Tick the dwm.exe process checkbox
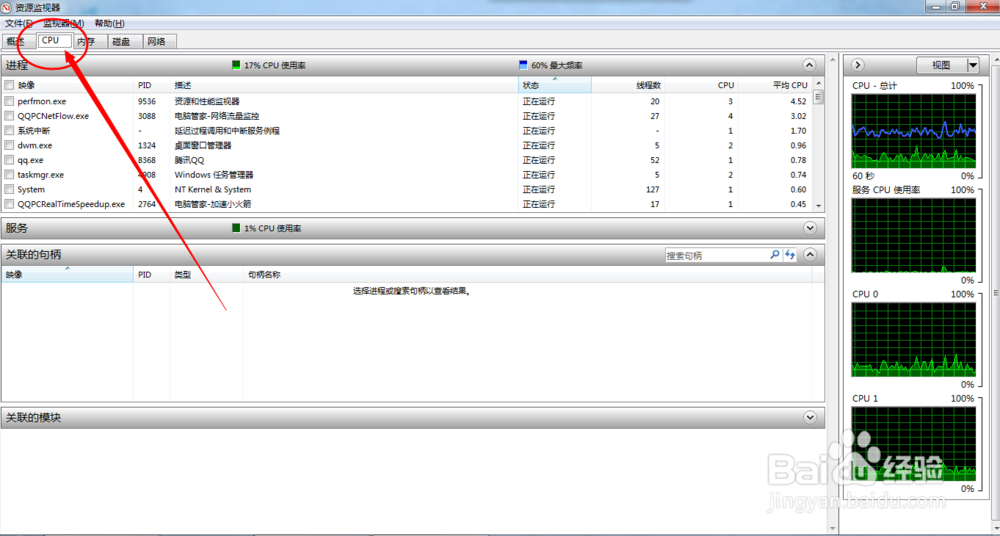Image resolution: width=1000 pixels, height=536 pixels. (x=10, y=145)
